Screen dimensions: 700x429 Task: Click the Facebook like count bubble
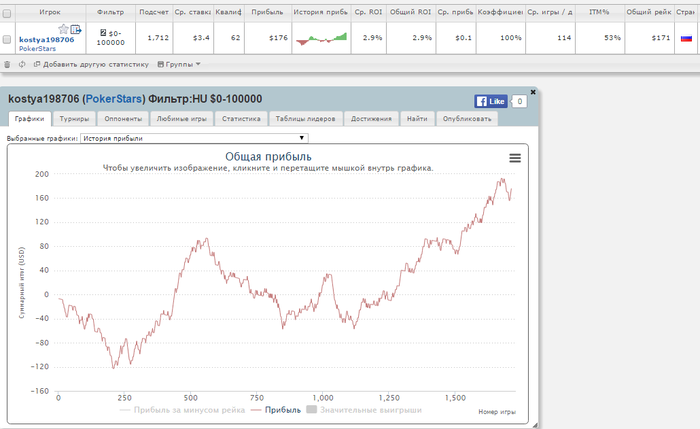point(519,101)
